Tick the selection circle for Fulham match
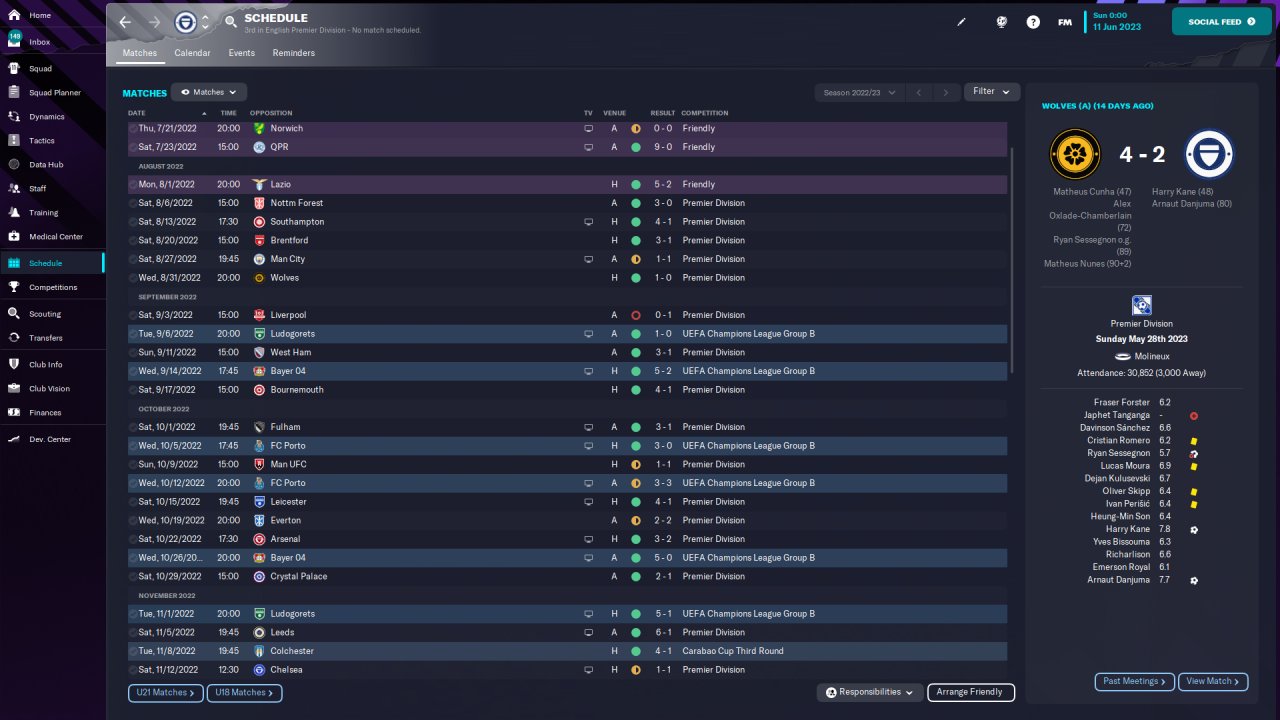Image resolution: width=1280 pixels, height=720 pixels. point(133,427)
